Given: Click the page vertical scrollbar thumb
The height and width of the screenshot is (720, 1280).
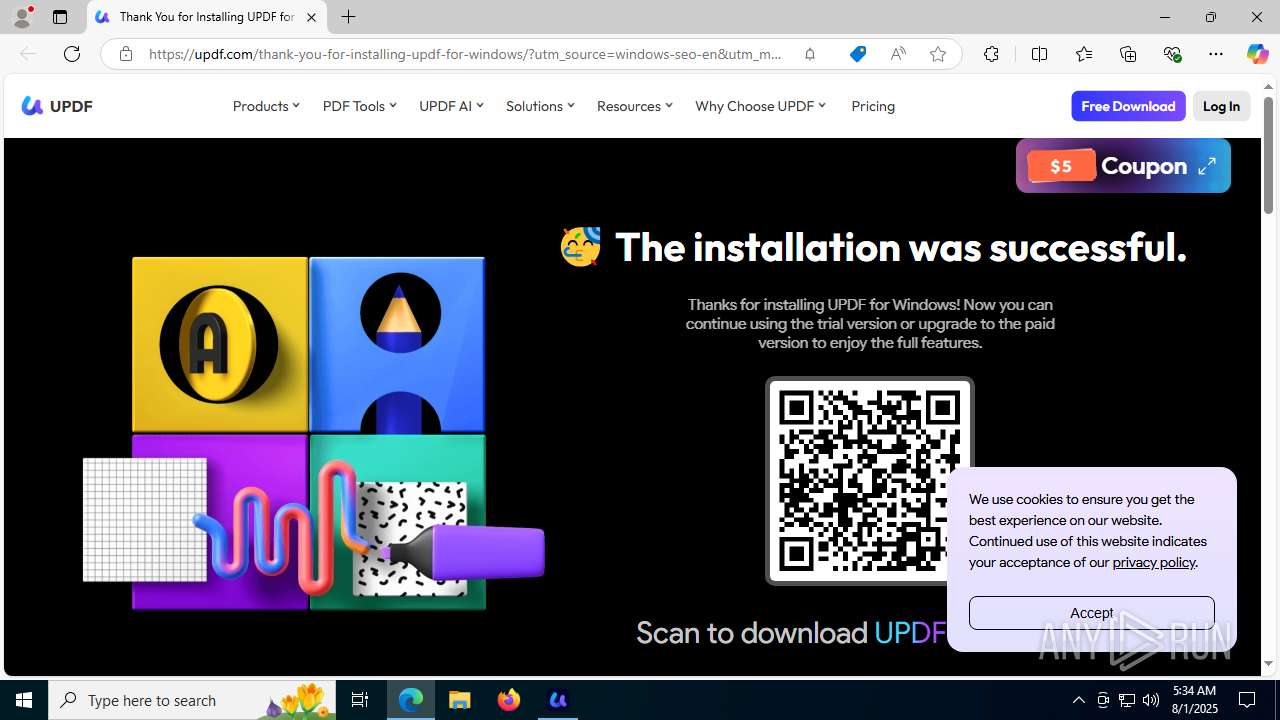Looking at the screenshot, I should 1269,155.
